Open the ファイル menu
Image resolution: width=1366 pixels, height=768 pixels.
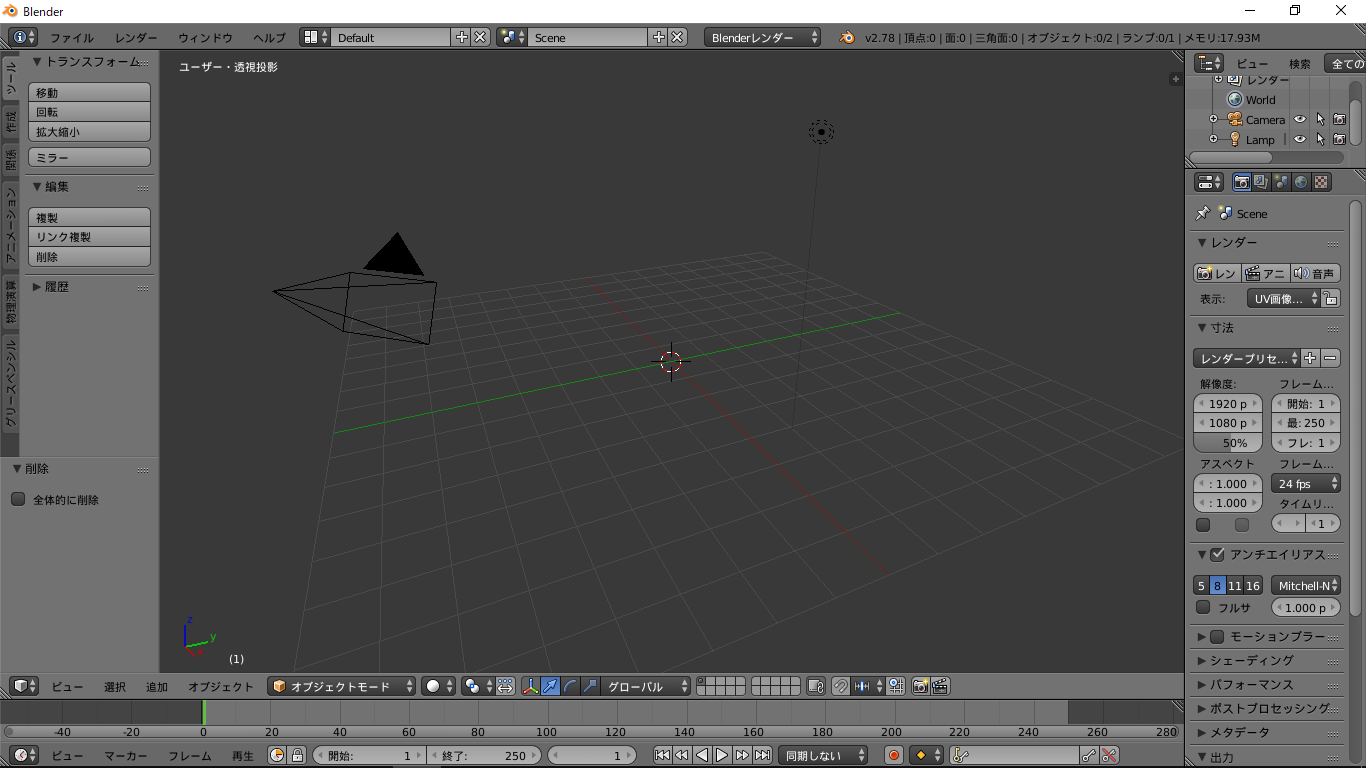point(72,38)
